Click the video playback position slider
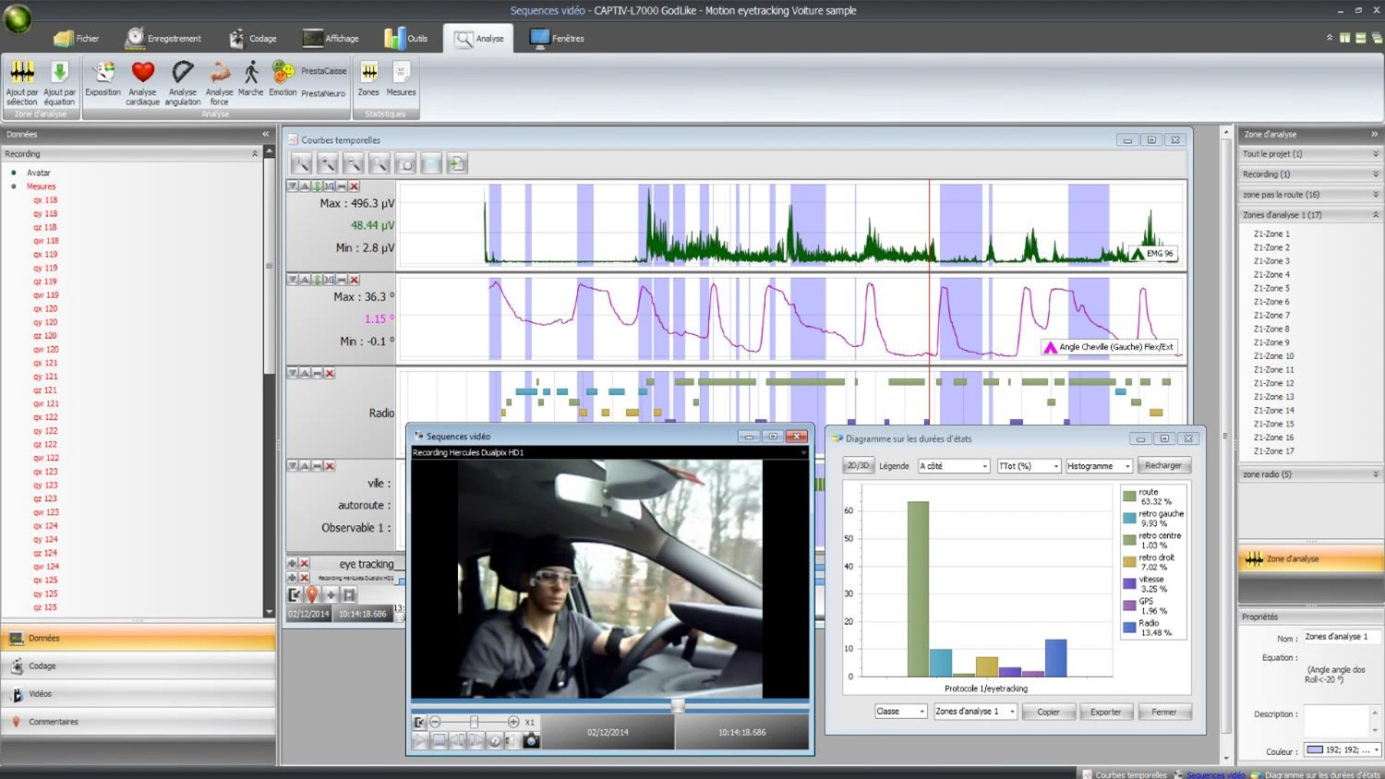The width and height of the screenshot is (1385, 779). [678, 706]
